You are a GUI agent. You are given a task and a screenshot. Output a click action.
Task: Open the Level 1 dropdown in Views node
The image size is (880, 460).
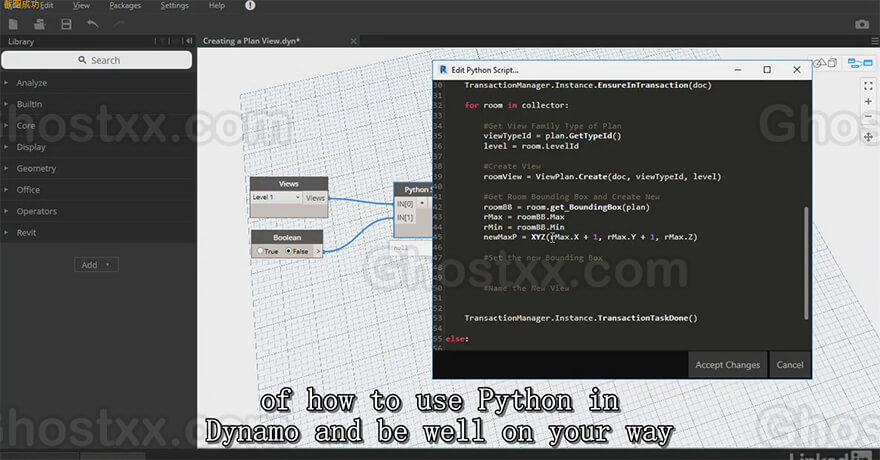276,197
